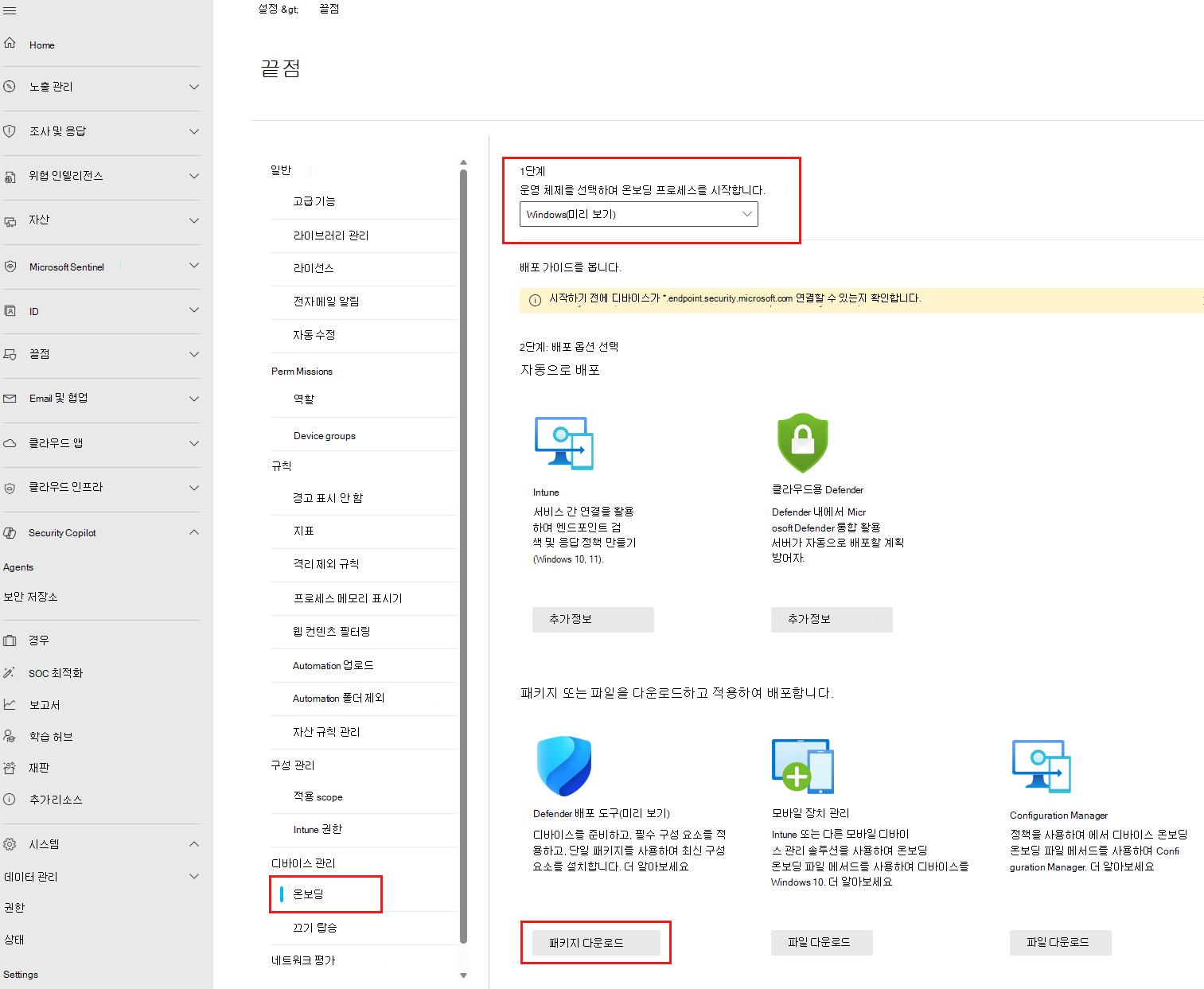
Task: Select the 역할 settings item
Action: pyautogui.click(x=304, y=399)
